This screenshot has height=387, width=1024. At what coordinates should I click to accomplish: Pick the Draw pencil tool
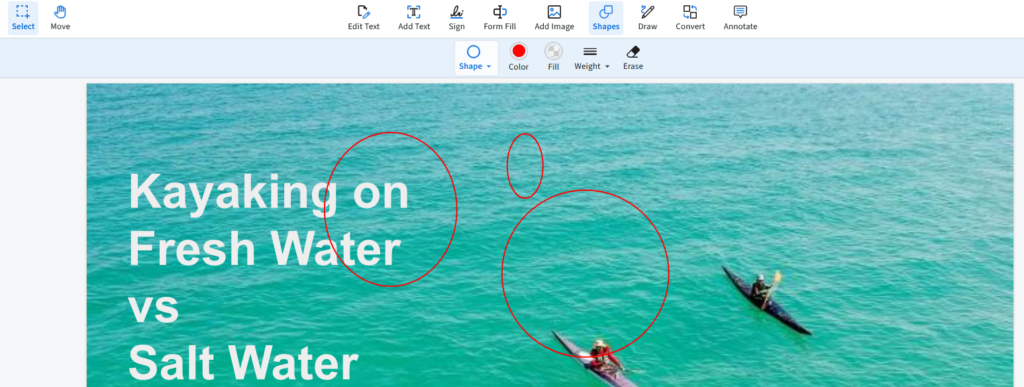point(647,18)
